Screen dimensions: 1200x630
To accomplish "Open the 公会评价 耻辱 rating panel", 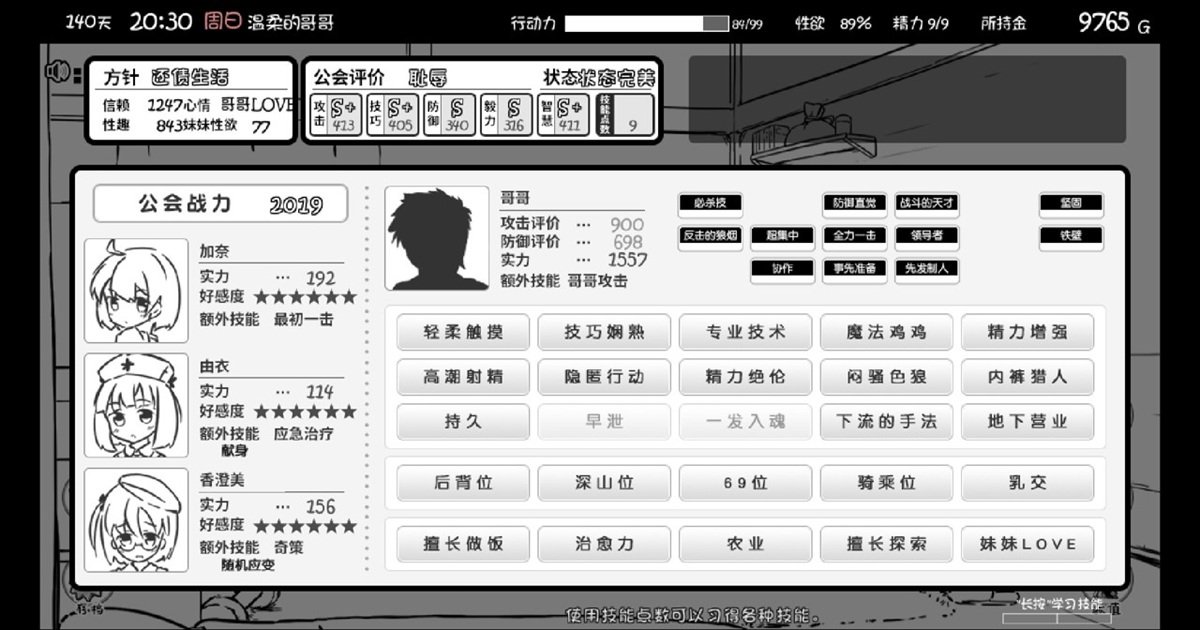I will [375, 75].
